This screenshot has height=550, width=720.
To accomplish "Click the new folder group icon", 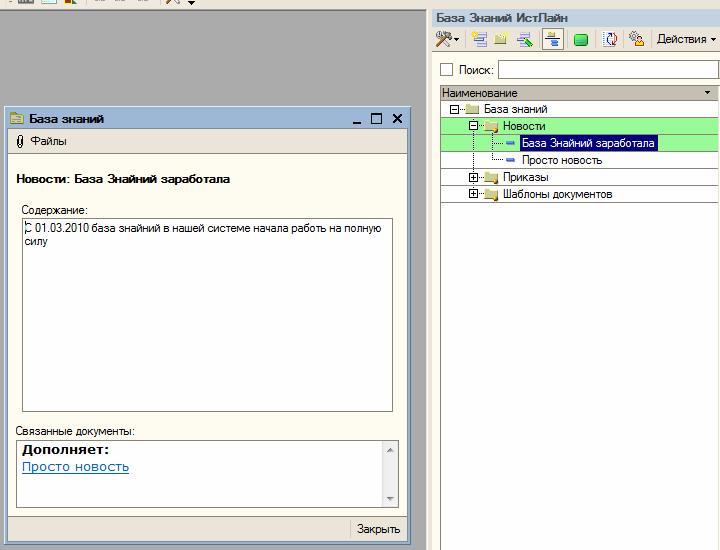I will coord(501,39).
